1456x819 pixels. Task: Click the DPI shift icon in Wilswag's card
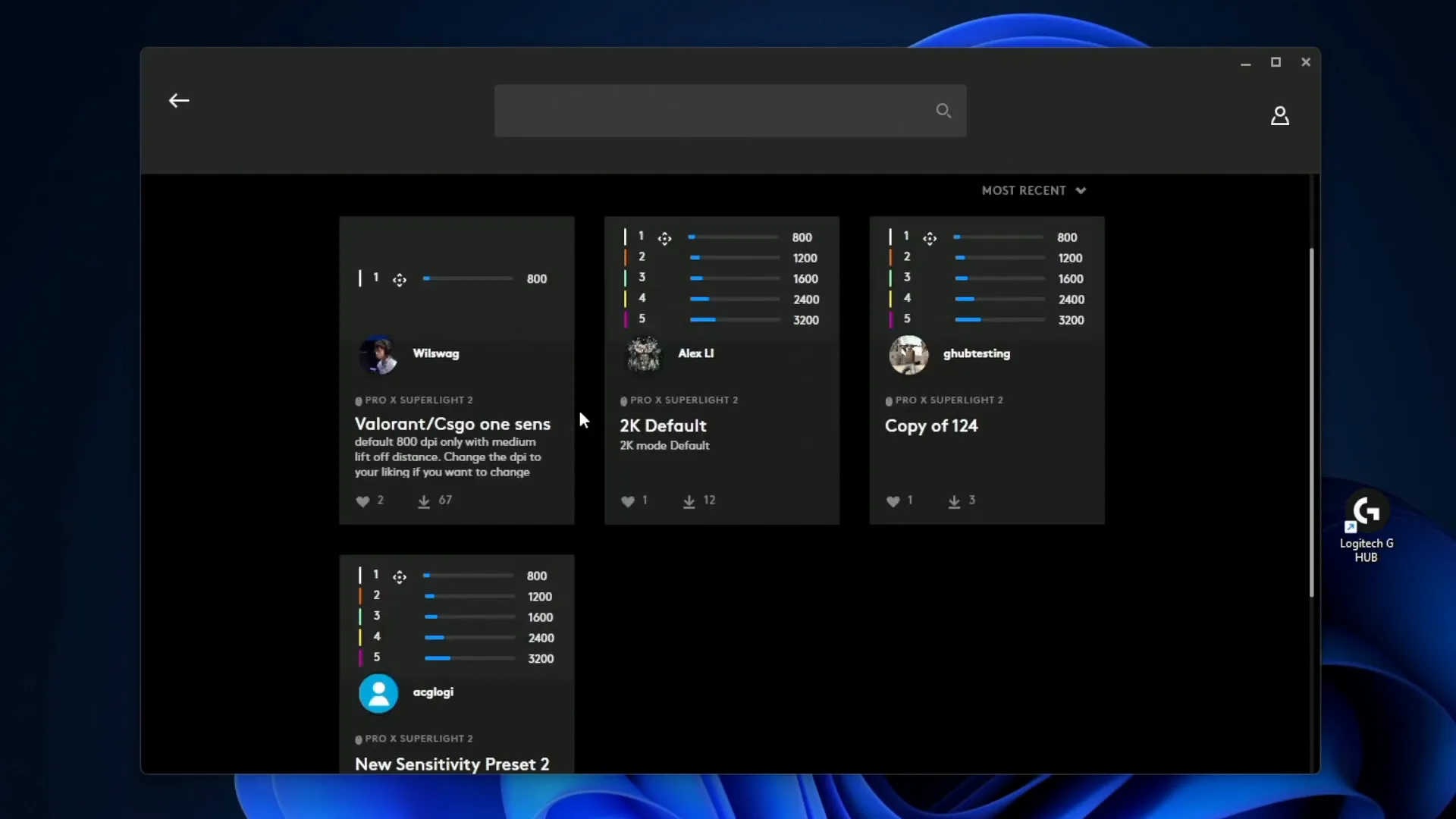click(400, 280)
